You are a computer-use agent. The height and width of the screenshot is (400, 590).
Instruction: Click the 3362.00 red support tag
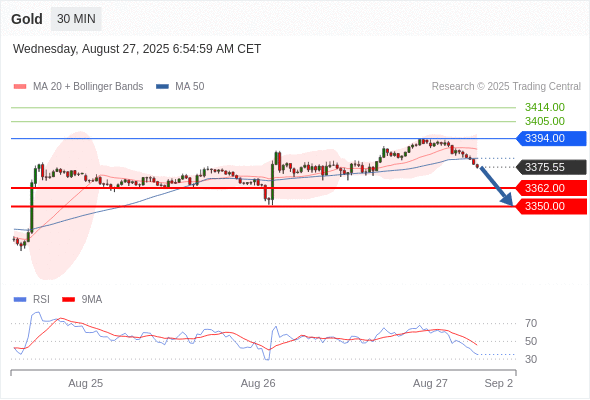551,188
